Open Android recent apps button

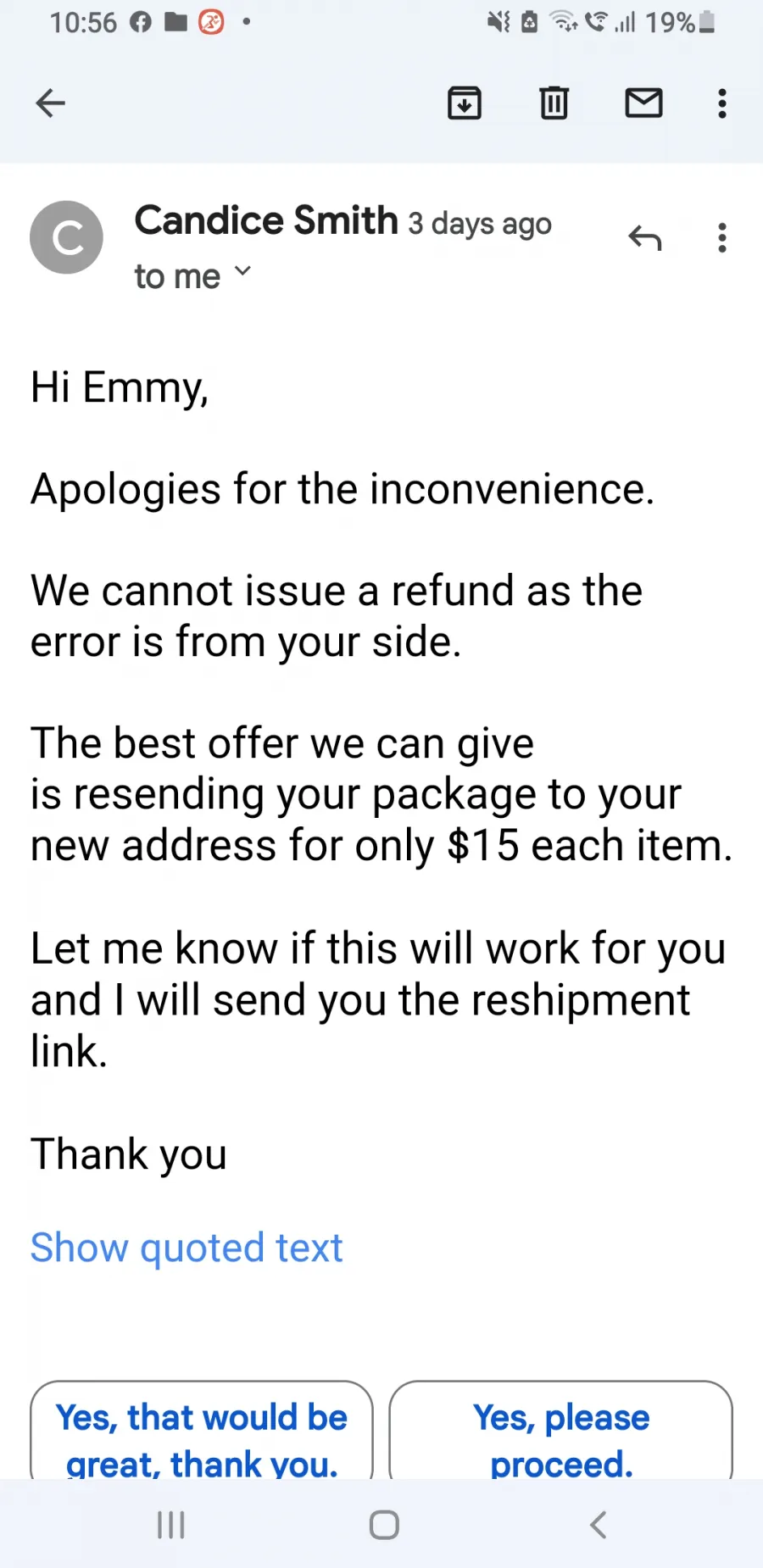171,1525
